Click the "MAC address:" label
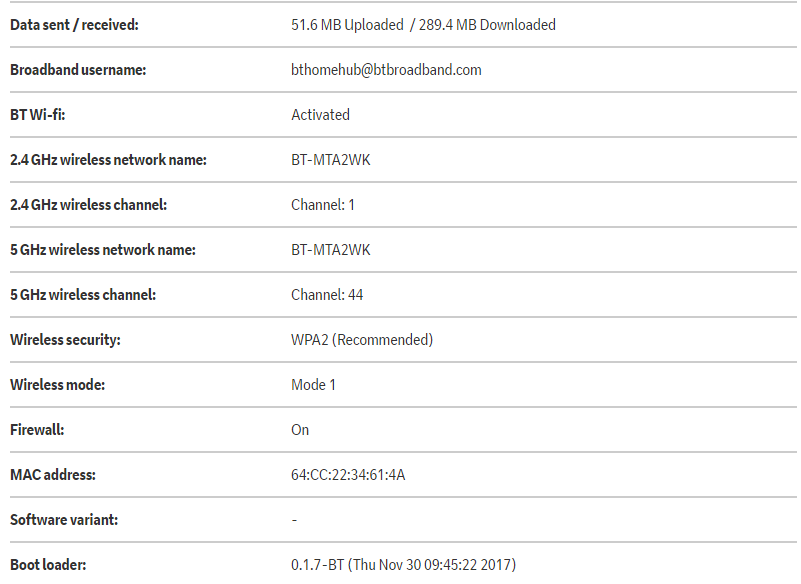This screenshot has height=584, width=801. 53,475
